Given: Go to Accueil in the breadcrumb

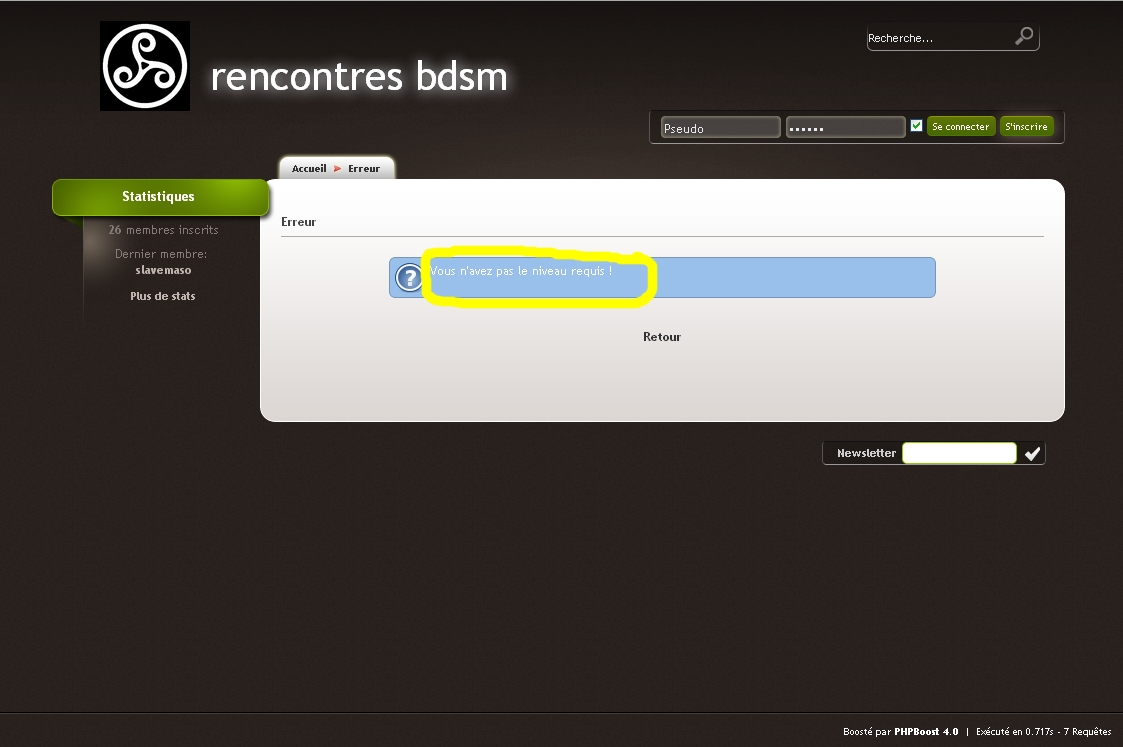Looking at the screenshot, I should (309, 169).
